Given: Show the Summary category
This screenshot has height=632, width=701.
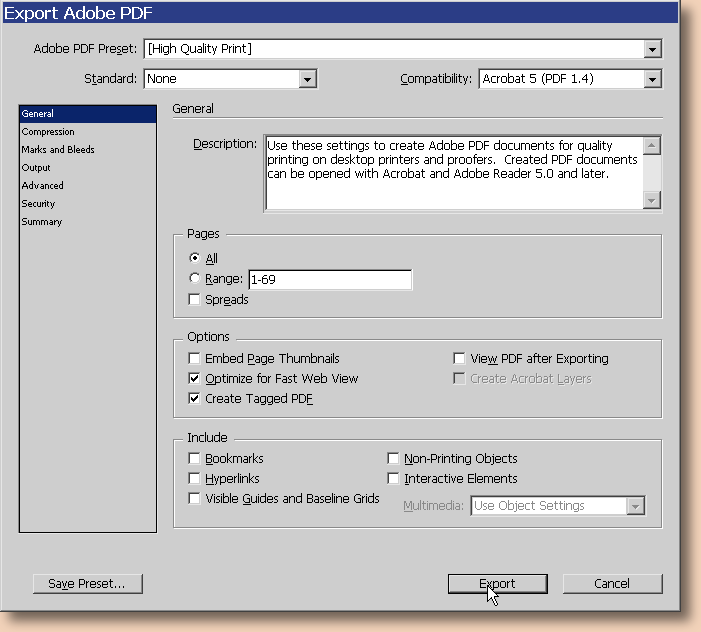Looking at the screenshot, I should point(42,222).
